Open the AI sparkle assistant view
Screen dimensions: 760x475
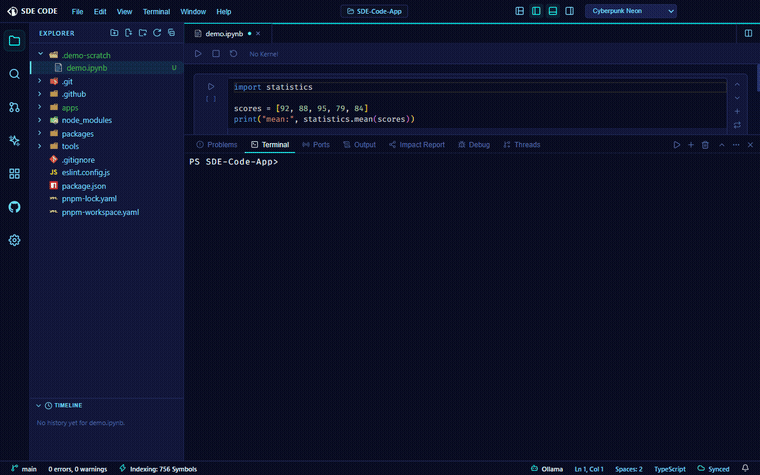15,141
